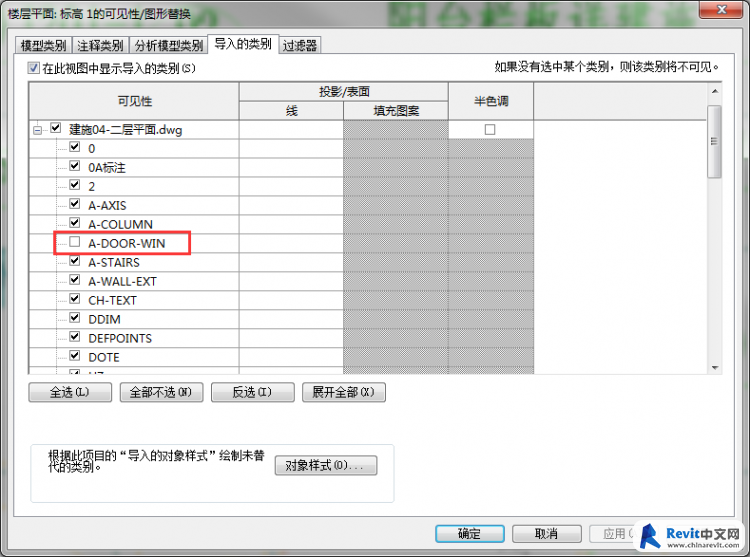Image resolution: width=750 pixels, height=557 pixels.
Task: Cancel with the 取消 button
Action: point(547,534)
